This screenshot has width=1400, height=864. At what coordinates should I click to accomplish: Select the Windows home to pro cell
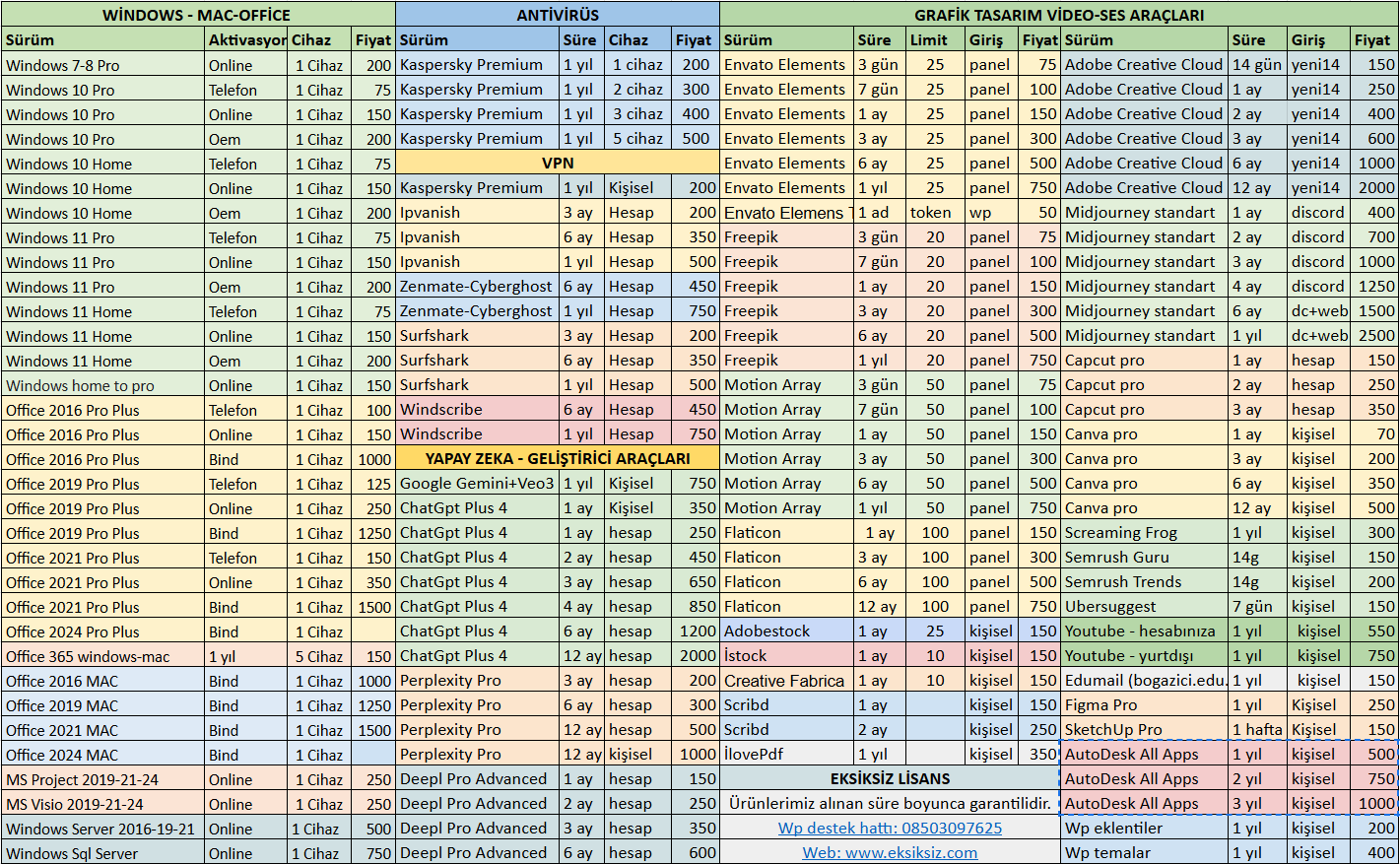[x=103, y=385]
